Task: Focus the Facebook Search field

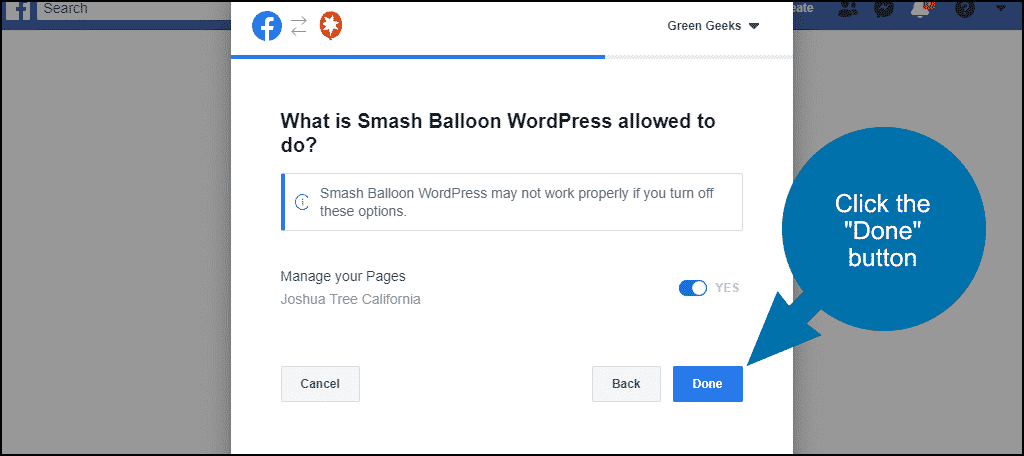Action: click(x=134, y=9)
